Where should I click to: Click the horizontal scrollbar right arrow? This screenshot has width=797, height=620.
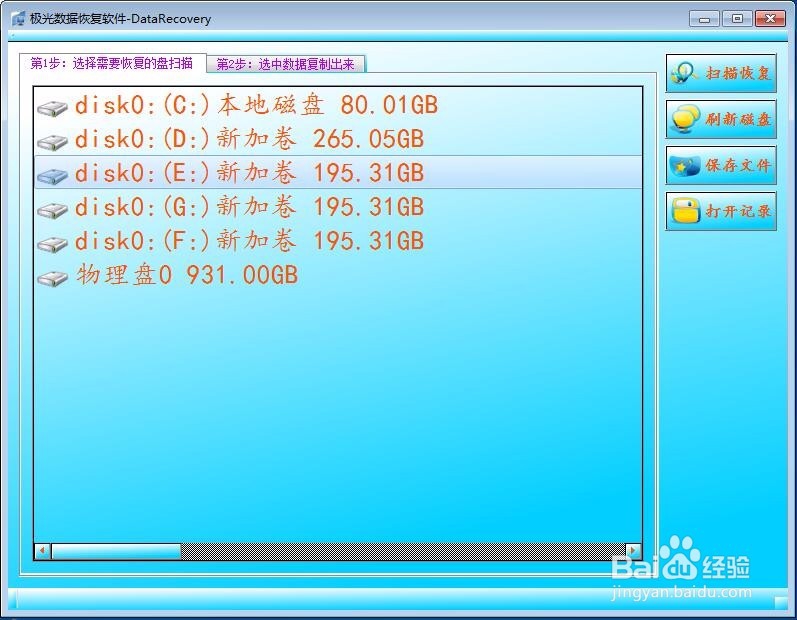633,550
